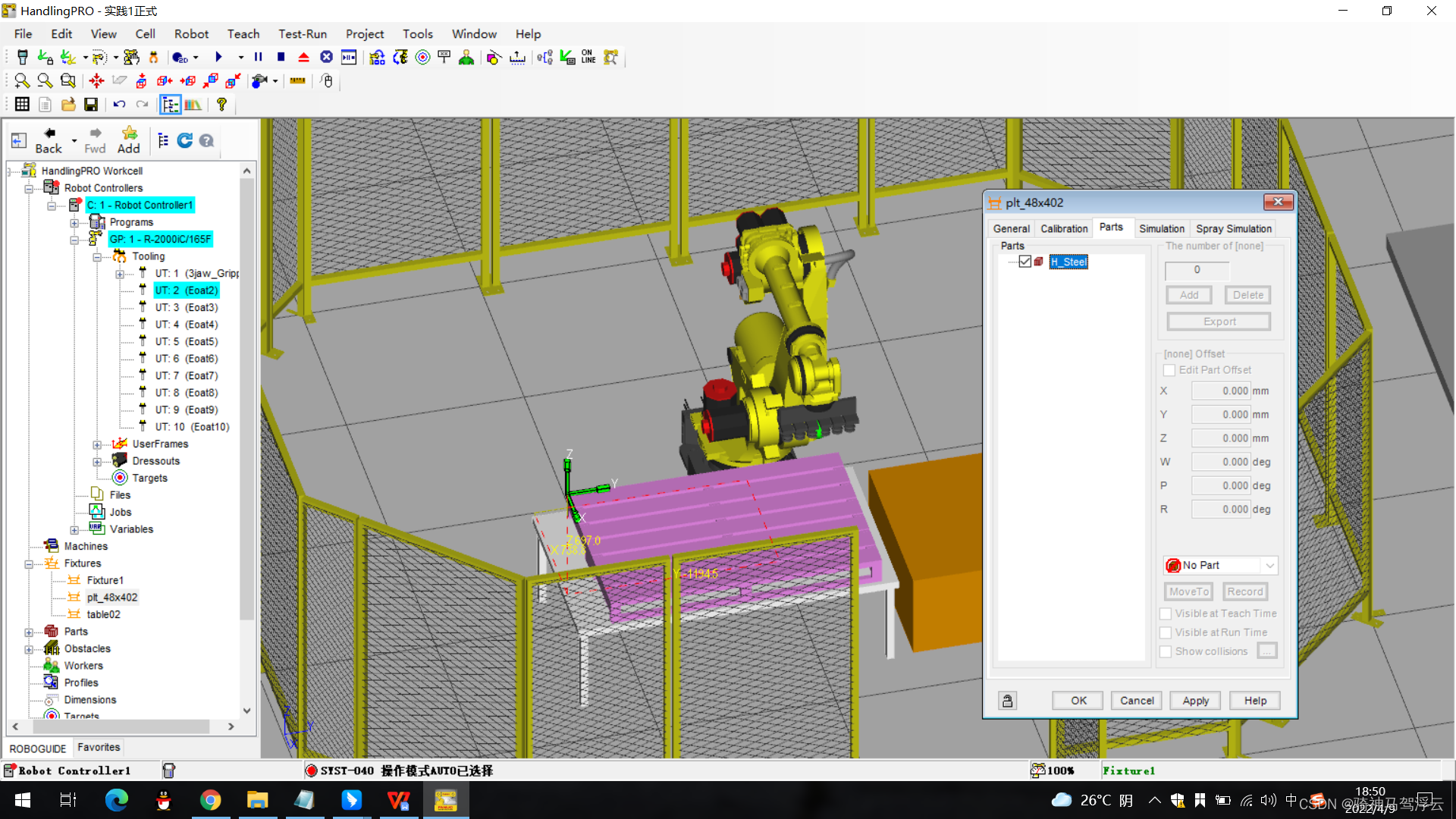This screenshot has width=1456, height=819.
Task: Open the Run Panel icon
Action: (x=349, y=58)
